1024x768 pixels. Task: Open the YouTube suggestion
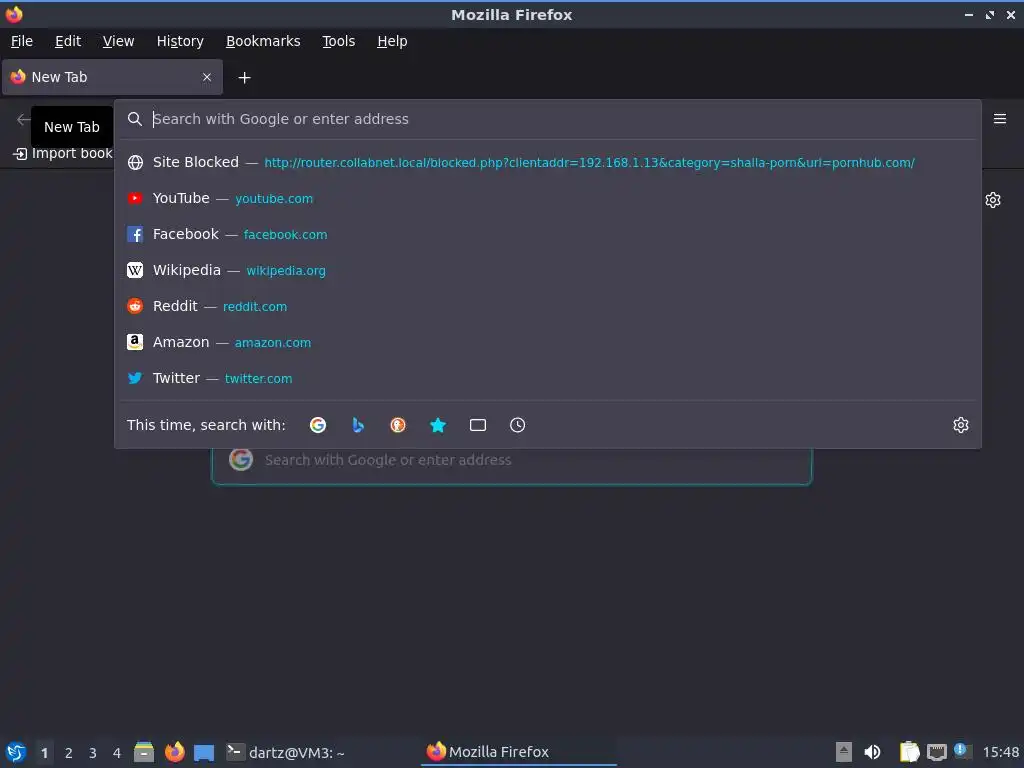547,198
